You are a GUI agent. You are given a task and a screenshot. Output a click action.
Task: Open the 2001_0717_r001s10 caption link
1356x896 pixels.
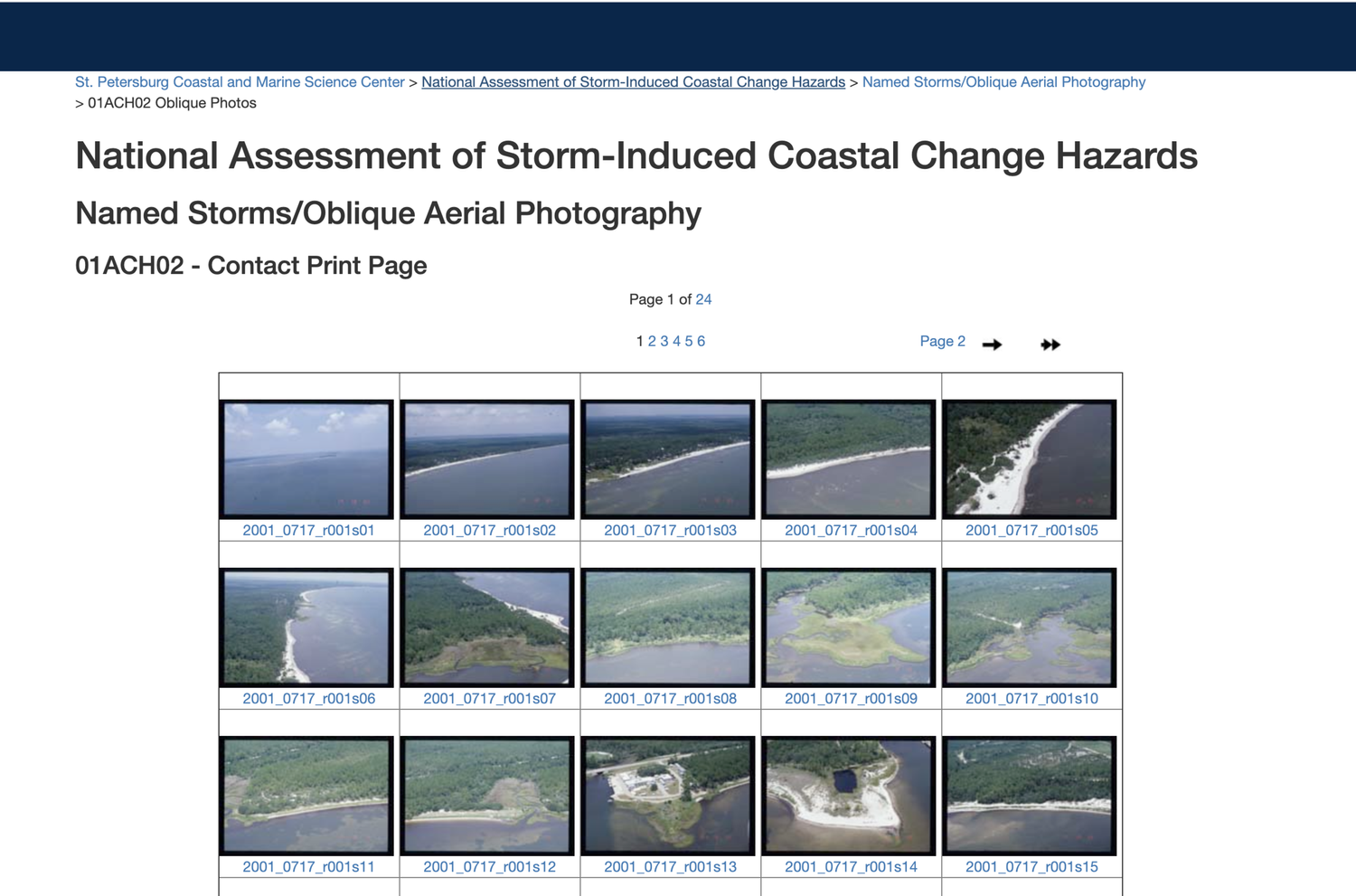tap(1031, 699)
